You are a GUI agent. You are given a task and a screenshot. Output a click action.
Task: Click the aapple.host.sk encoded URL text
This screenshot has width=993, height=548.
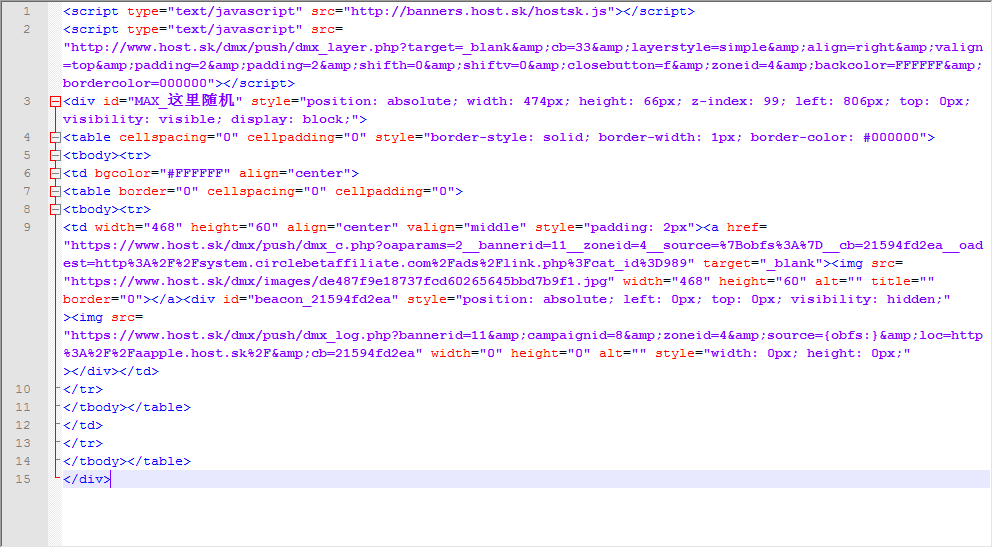click(x=243, y=354)
